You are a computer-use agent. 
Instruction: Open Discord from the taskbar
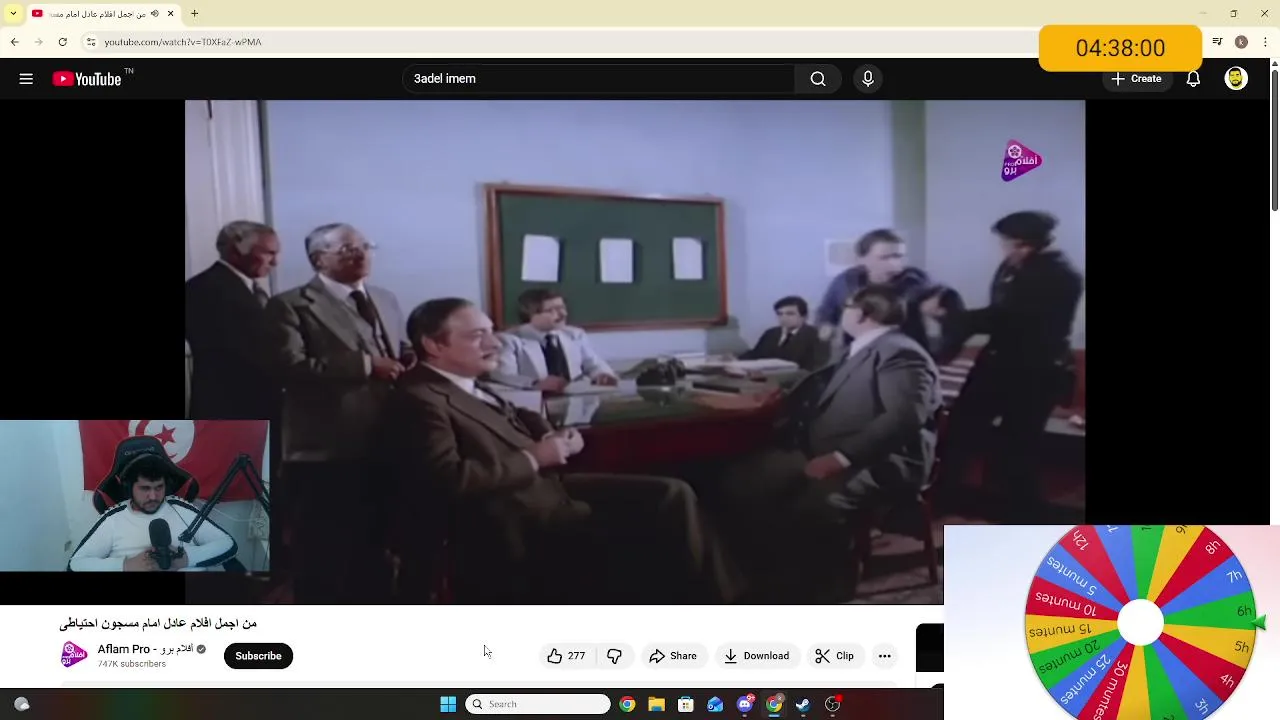745,704
